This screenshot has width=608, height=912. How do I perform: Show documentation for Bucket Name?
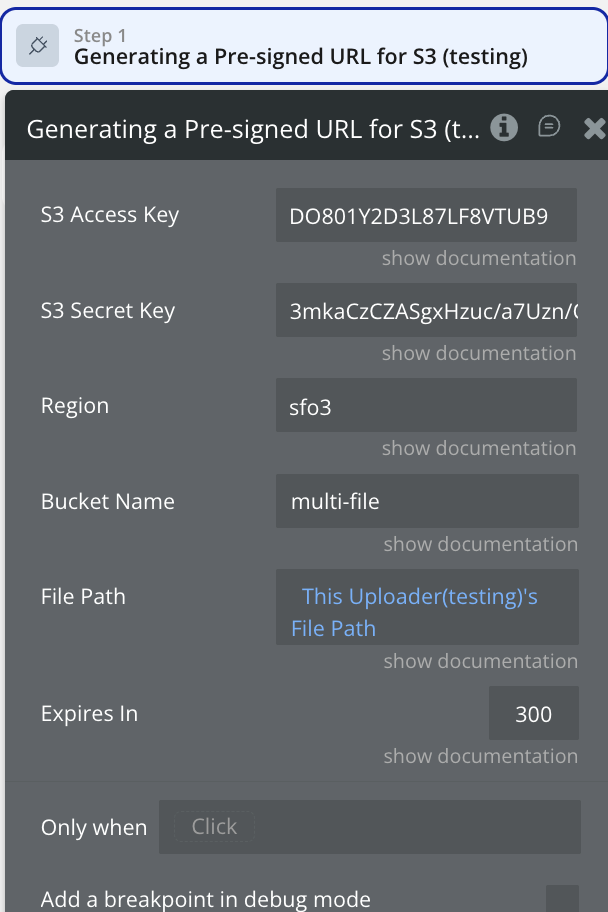tap(480, 544)
